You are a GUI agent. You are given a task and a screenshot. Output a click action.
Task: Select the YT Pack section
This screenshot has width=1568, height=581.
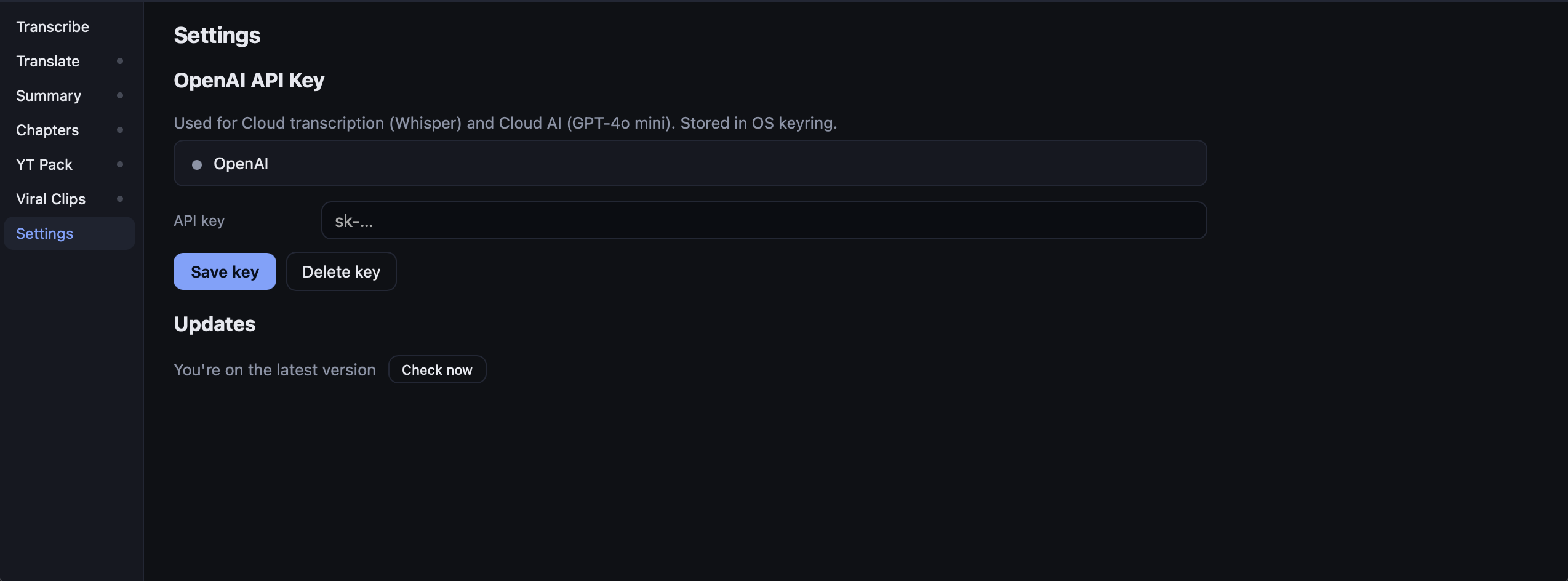(x=44, y=164)
